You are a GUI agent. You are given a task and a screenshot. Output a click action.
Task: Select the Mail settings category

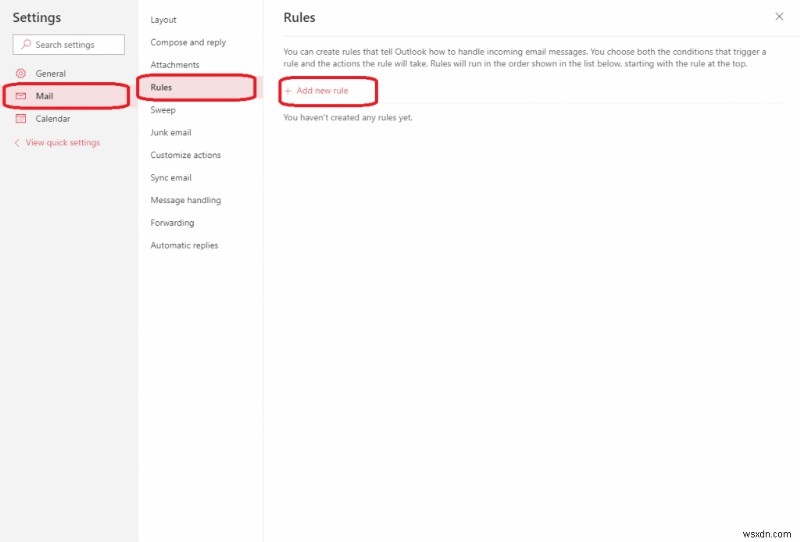tap(69, 96)
